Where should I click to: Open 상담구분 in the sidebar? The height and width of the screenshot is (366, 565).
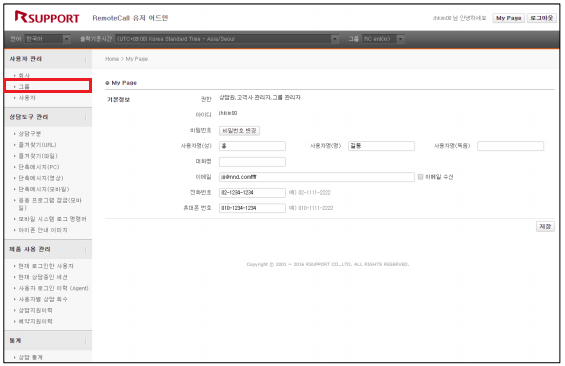pyautogui.click(x=30, y=134)
